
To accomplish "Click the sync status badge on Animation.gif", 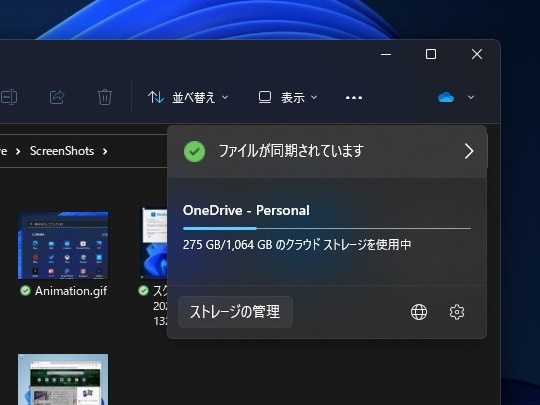I will [25, 291].
